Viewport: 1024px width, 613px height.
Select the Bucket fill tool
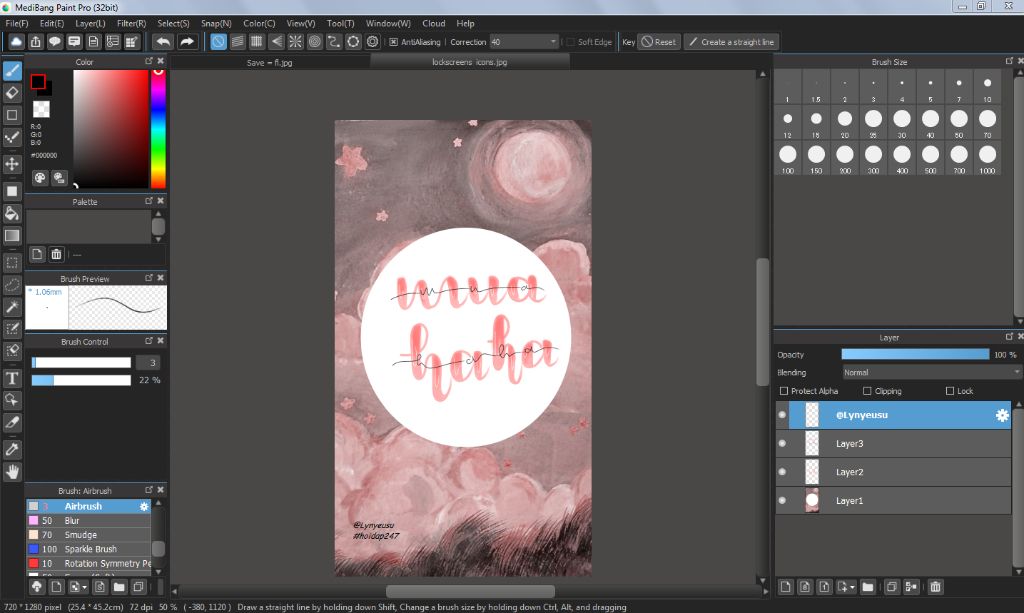point(12,213)
